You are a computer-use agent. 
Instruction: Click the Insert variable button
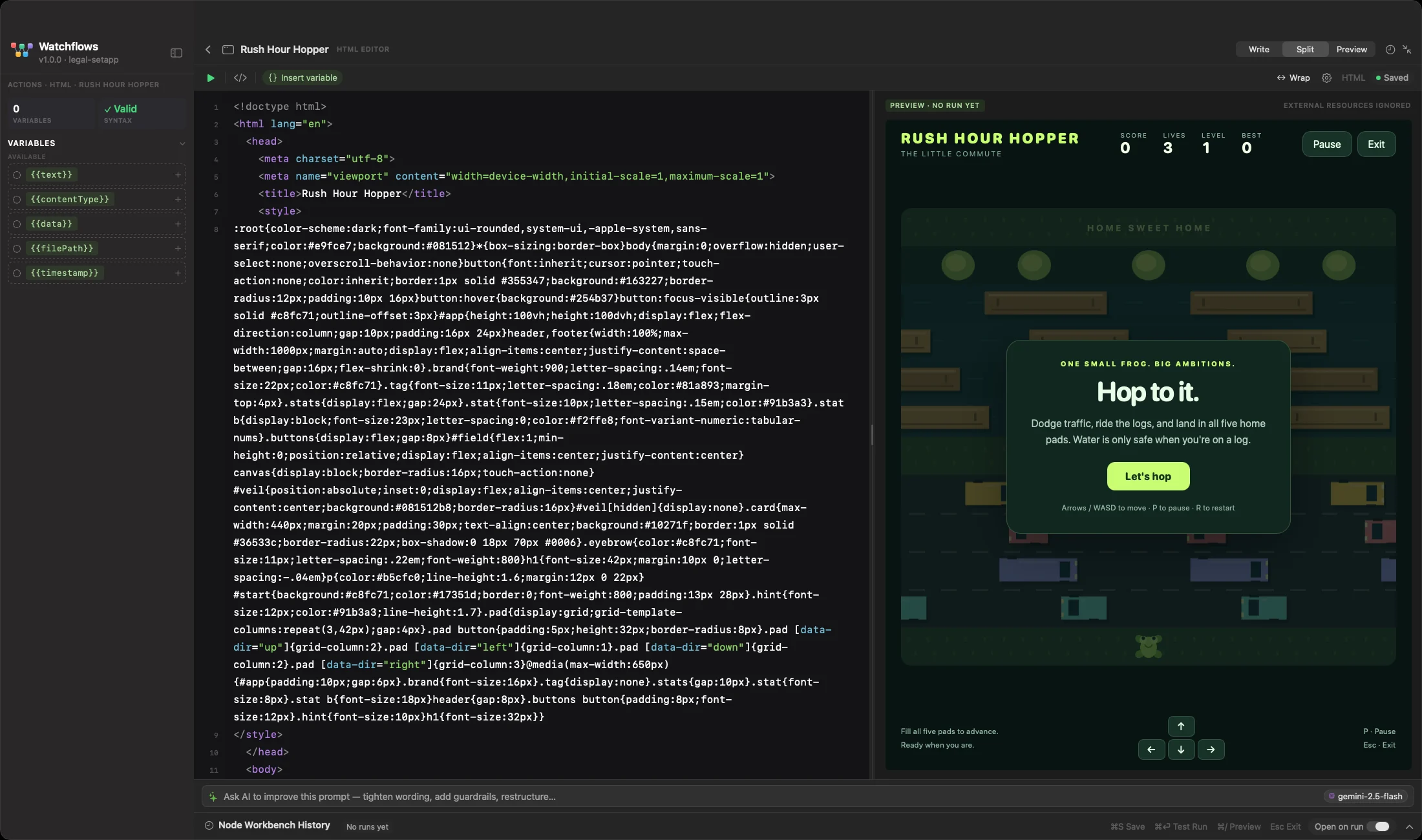pyautogui.click(x=302, y=78)
